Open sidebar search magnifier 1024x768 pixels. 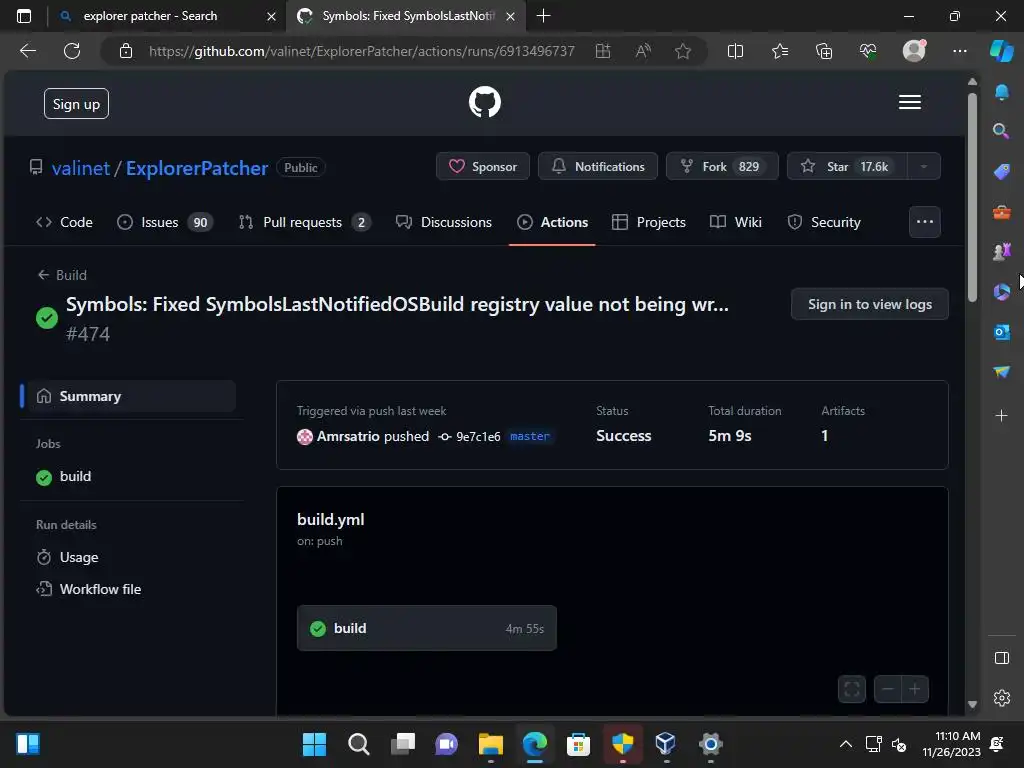(x=1002, y=131)
